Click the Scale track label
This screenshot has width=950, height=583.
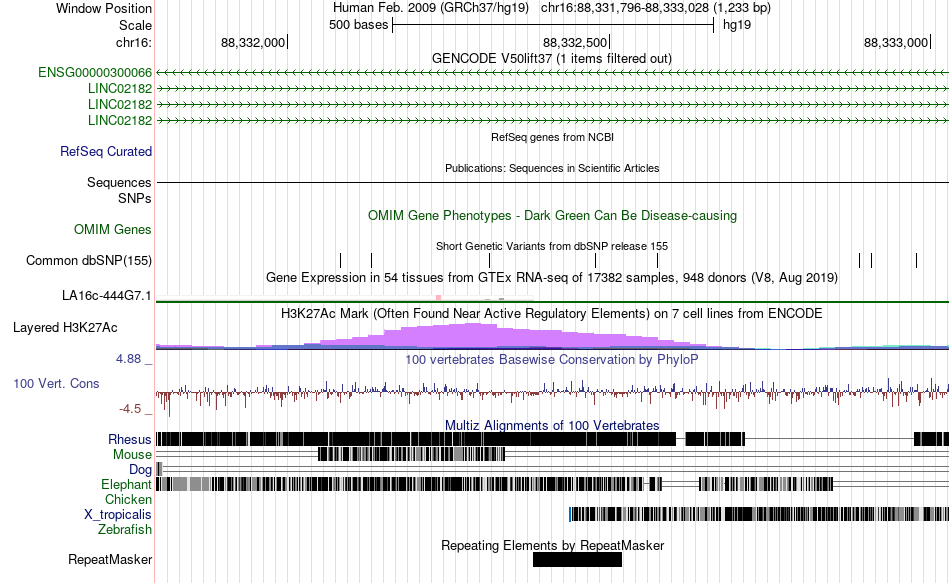tap(135, 25)
